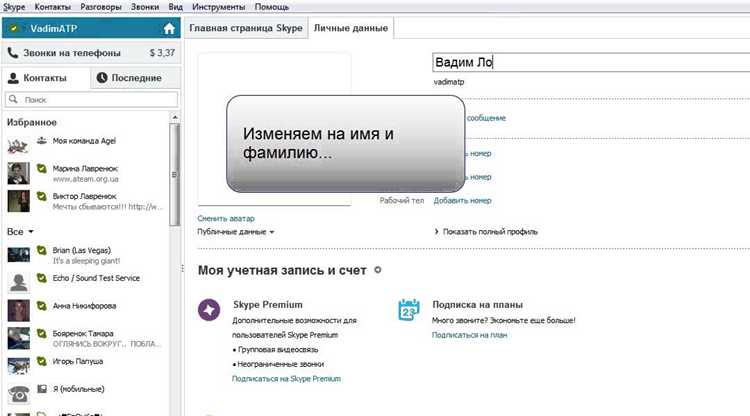This screenshot has width=750, height=416.
Task: Open the Контакты menu in menu bar
Action: tap(53, 7)
